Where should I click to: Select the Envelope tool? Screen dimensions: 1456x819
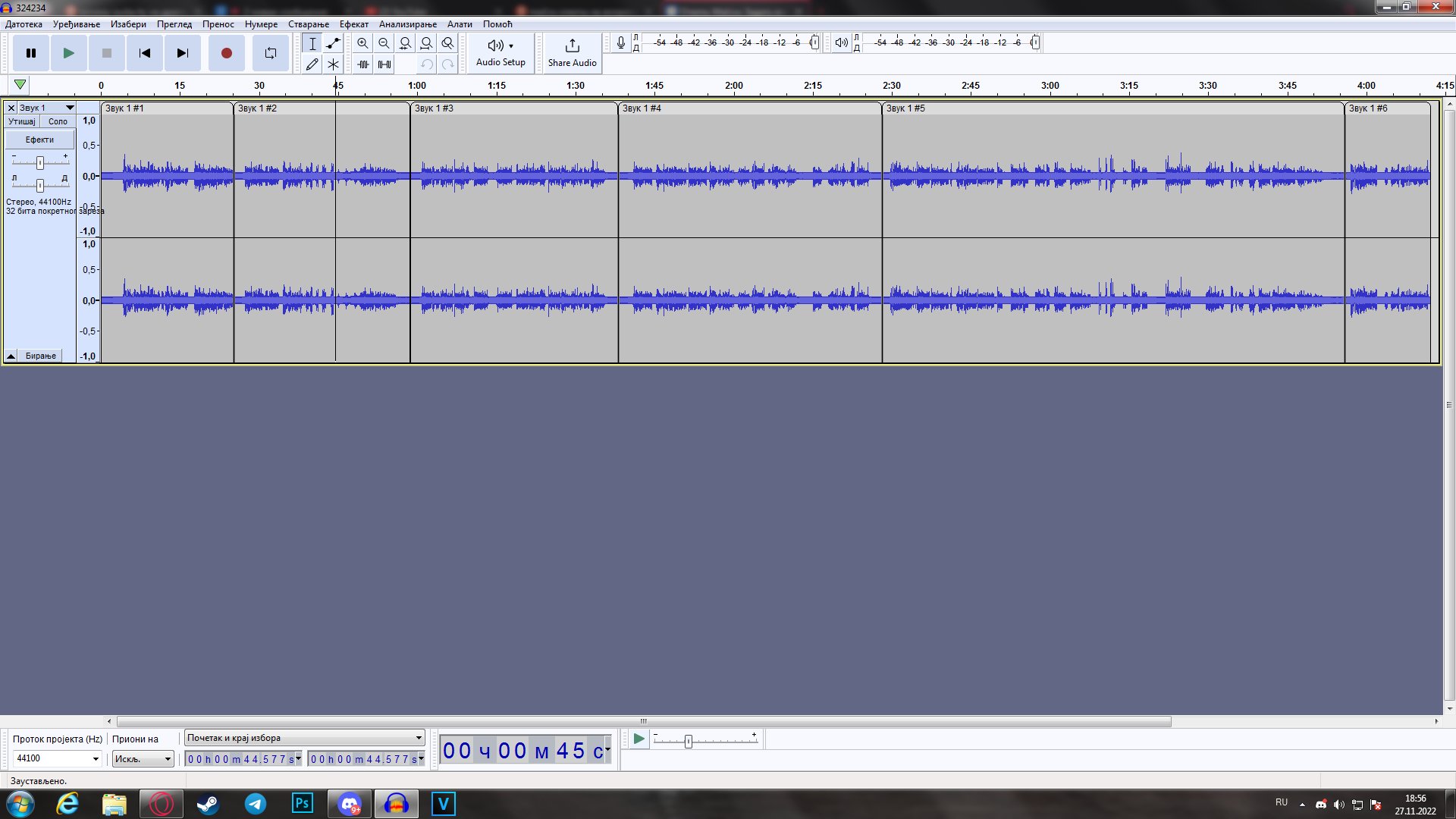(x=333, y=43)
